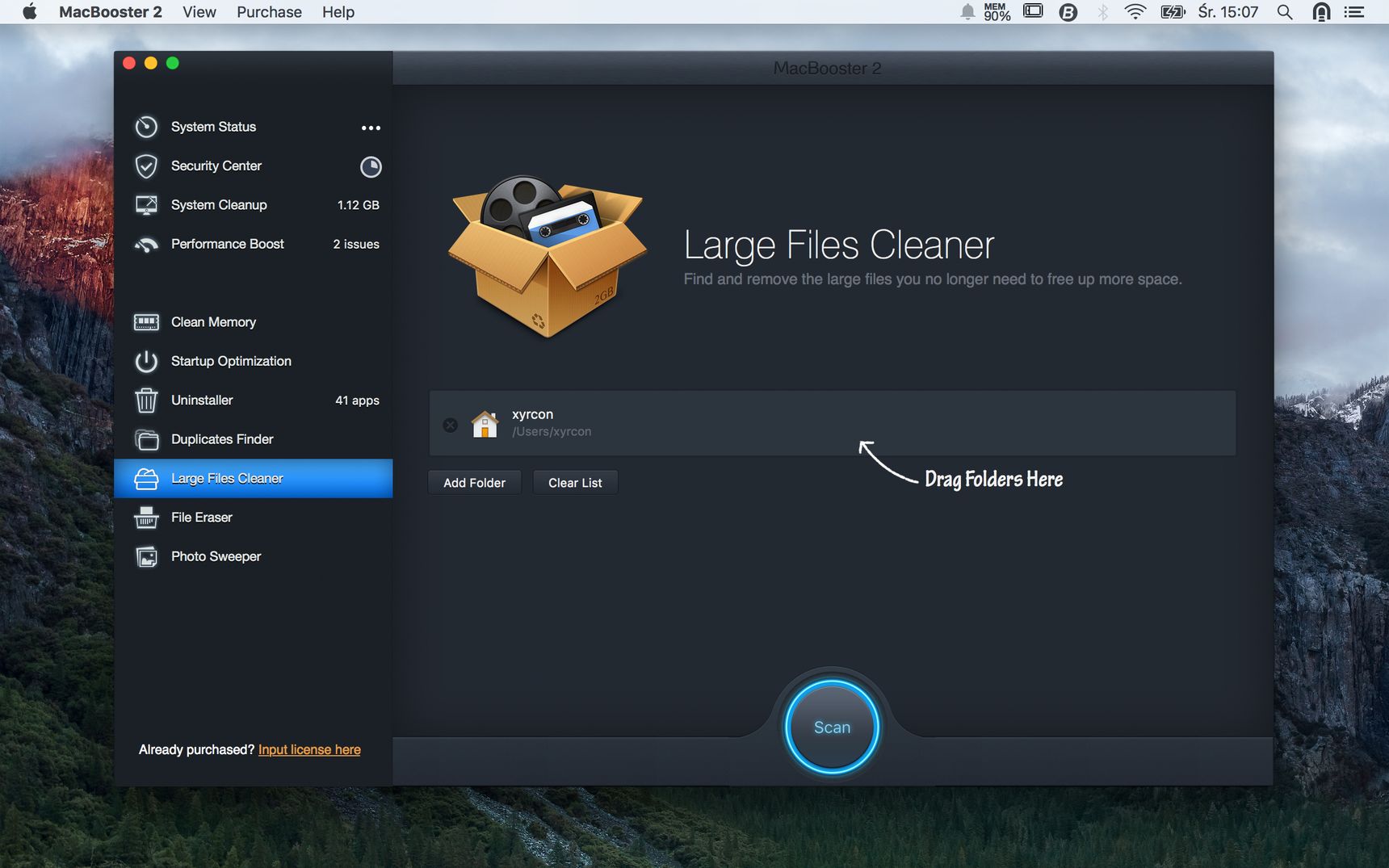The image size is (1389, 868).
Task: Click the display mirroring menu bar icon
Action: pyautogui.click(x=1033, y=11)
